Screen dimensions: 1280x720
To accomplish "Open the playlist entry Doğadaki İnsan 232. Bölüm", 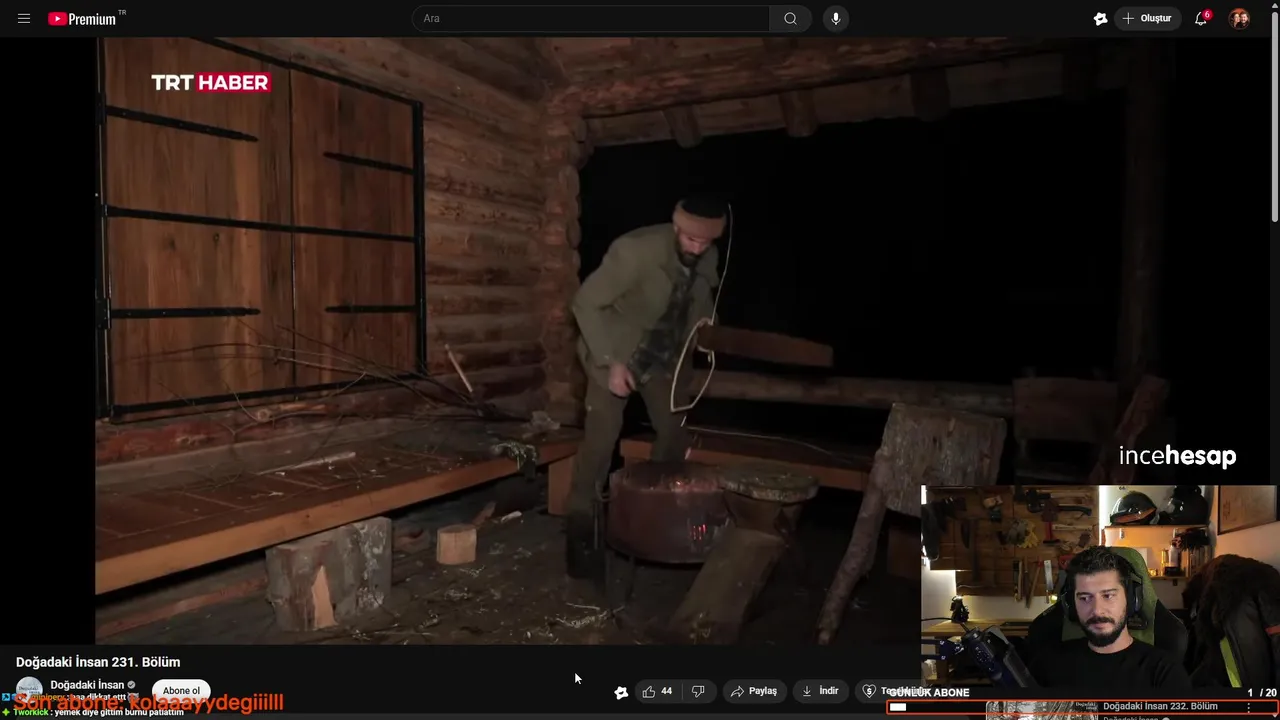I will click(x=1160, y=706).
